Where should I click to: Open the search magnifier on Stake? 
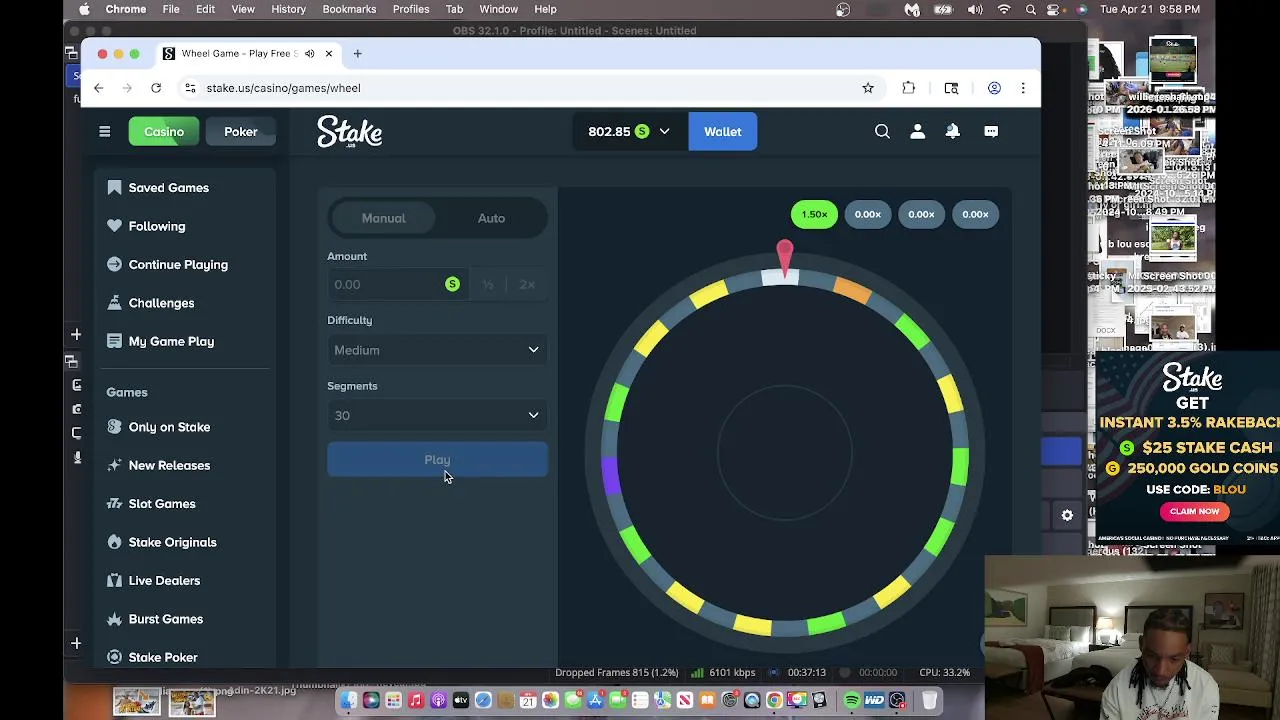(882, 131)
